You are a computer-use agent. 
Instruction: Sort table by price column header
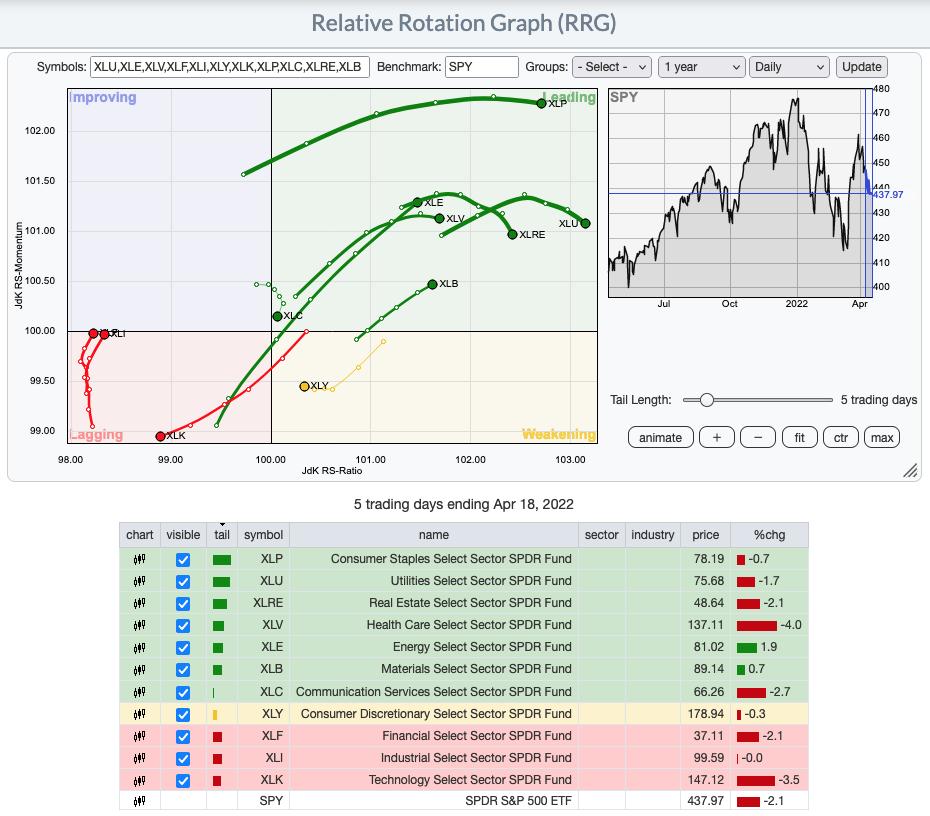click(705, 535)
